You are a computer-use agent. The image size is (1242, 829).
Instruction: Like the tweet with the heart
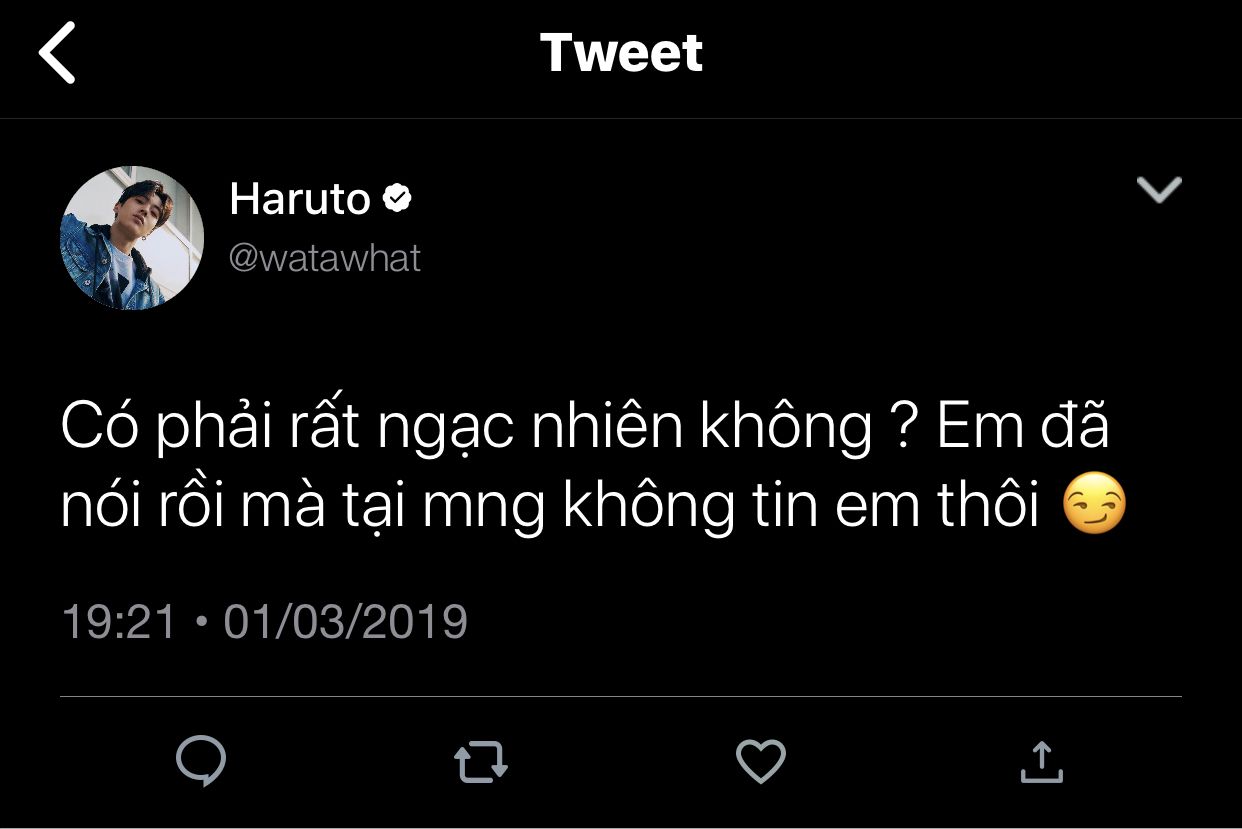pyautogui.click(x=761, y=761)
